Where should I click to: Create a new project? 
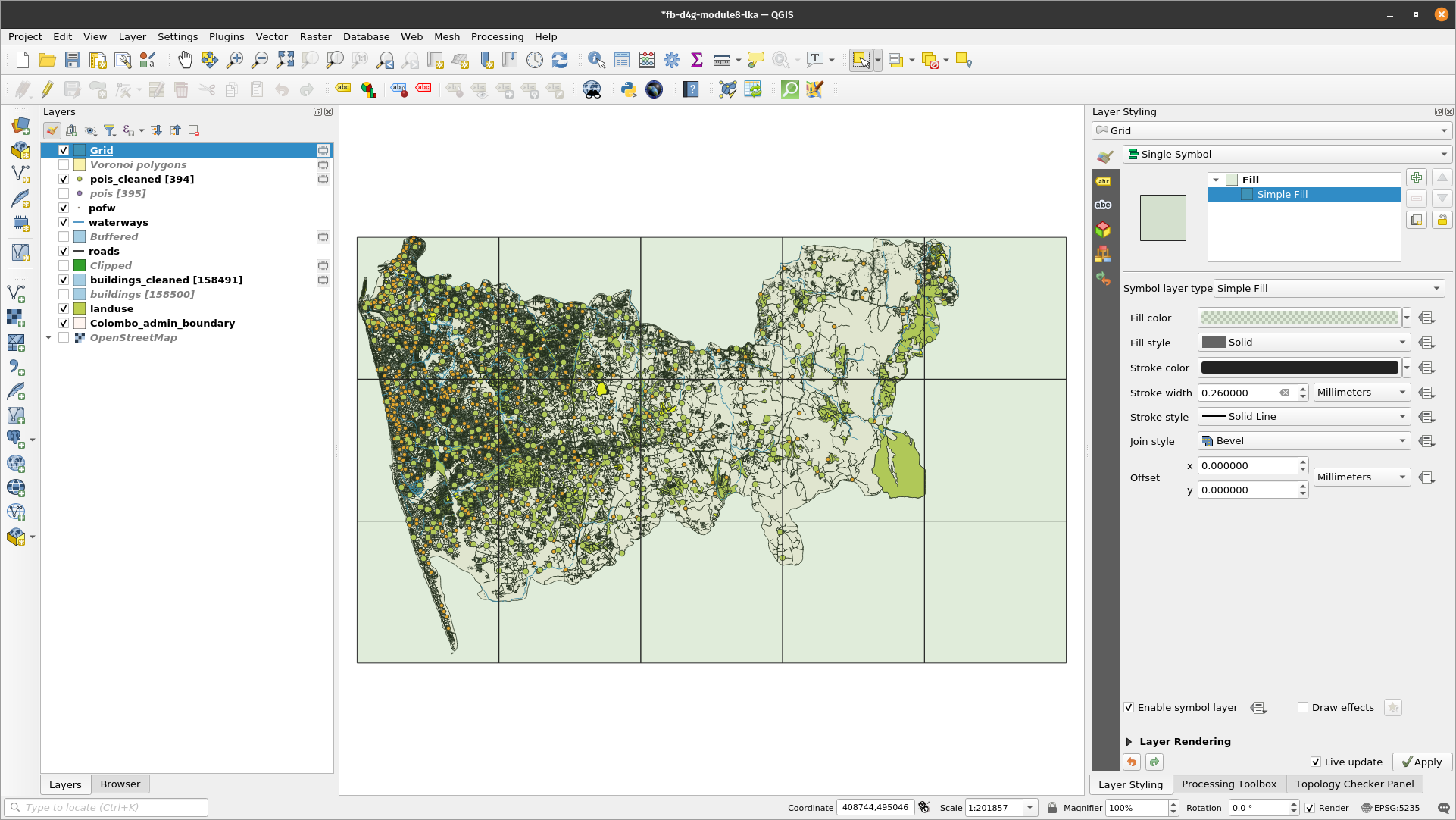point(23,61)
